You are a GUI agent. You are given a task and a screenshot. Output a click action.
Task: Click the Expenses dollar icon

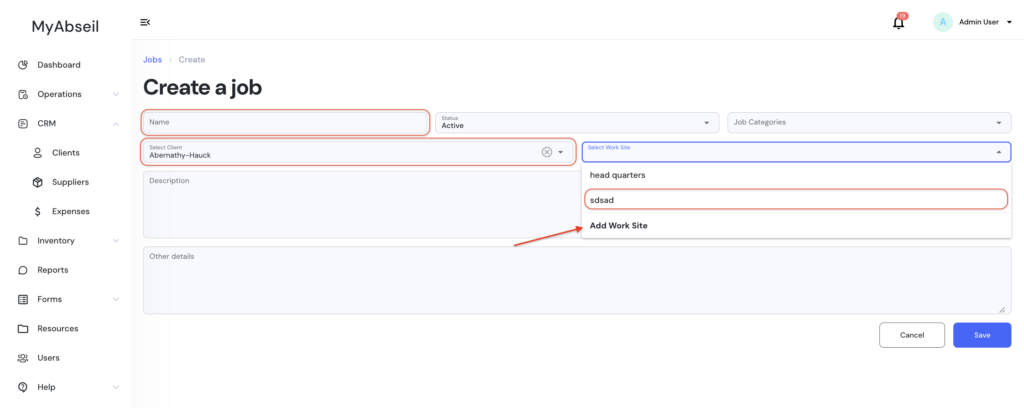(37, 211)
